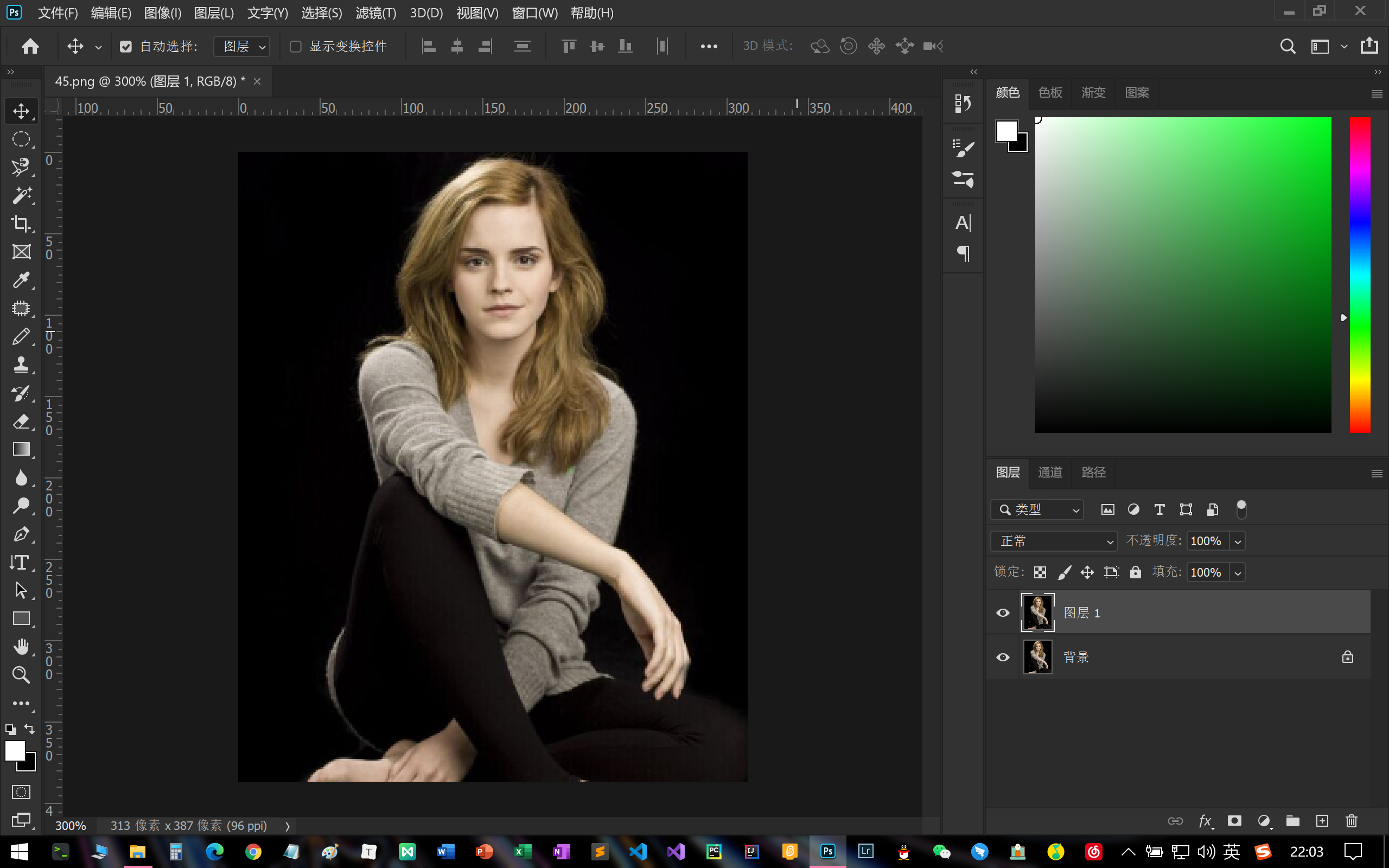Open the Move tool preset picker arrow

coord(98,47)
